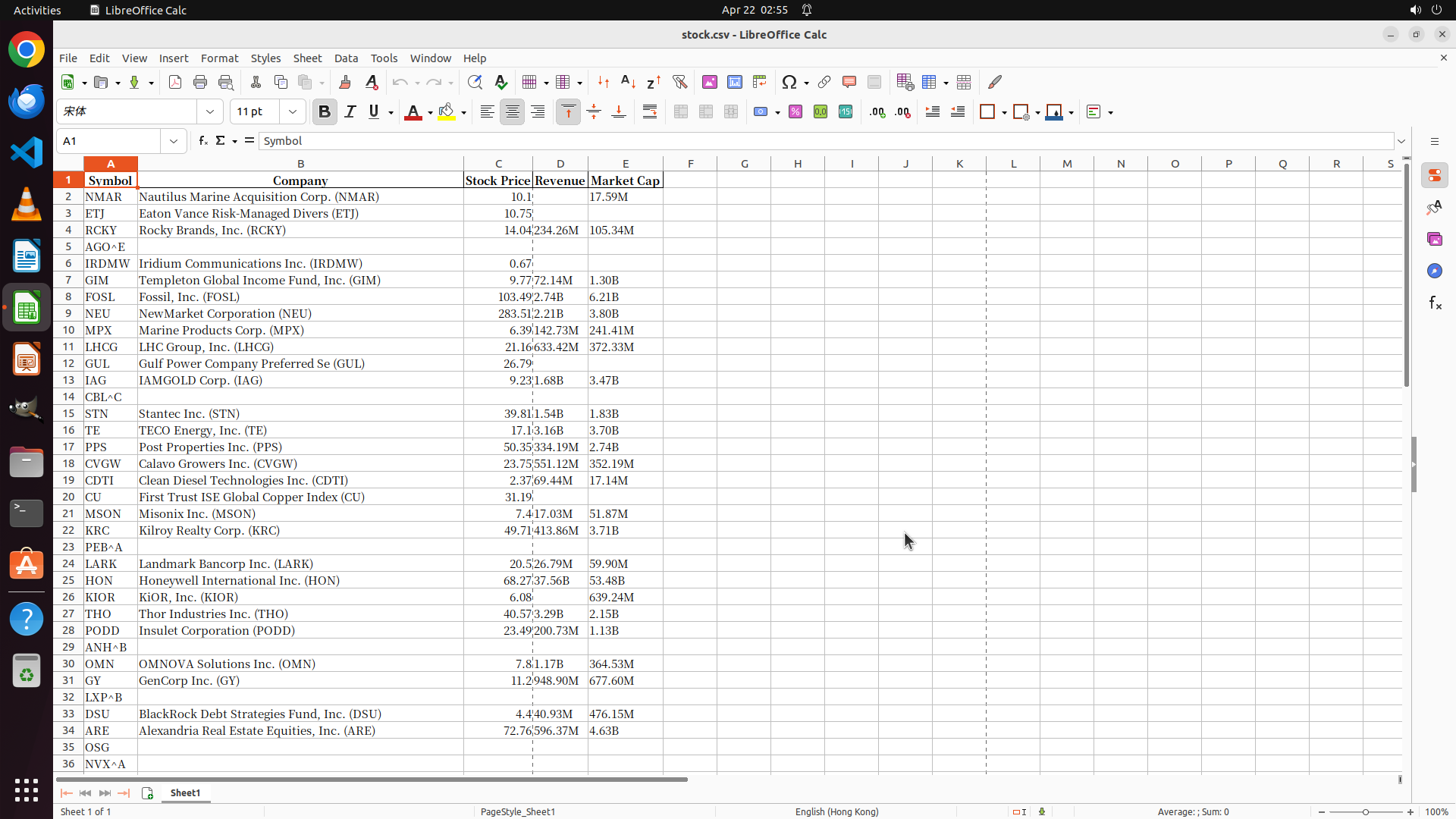1456x819 pixels.
Task: Click the Insert Chart icon
Action: pyautogui.click(x=734, y=82)
